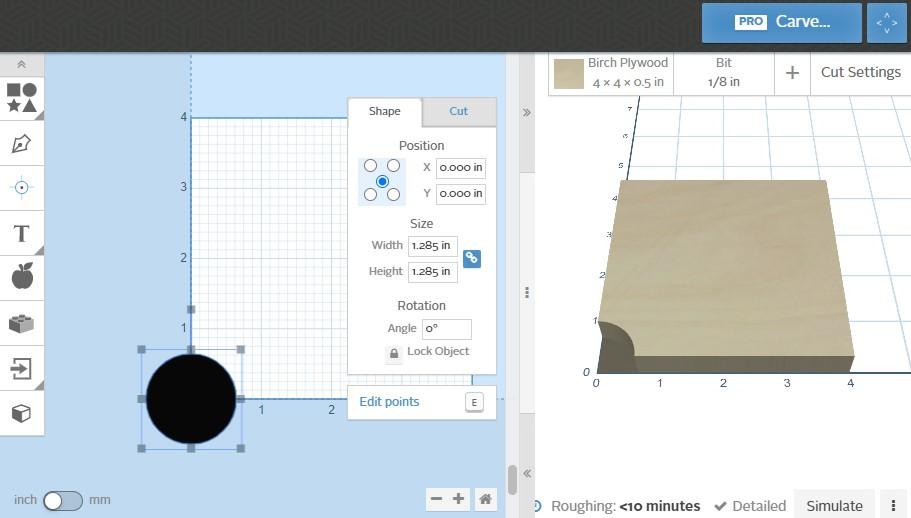Select the top-left position anchor radio
The height and width of the screenshot is (518, 911).
point(370,166)
